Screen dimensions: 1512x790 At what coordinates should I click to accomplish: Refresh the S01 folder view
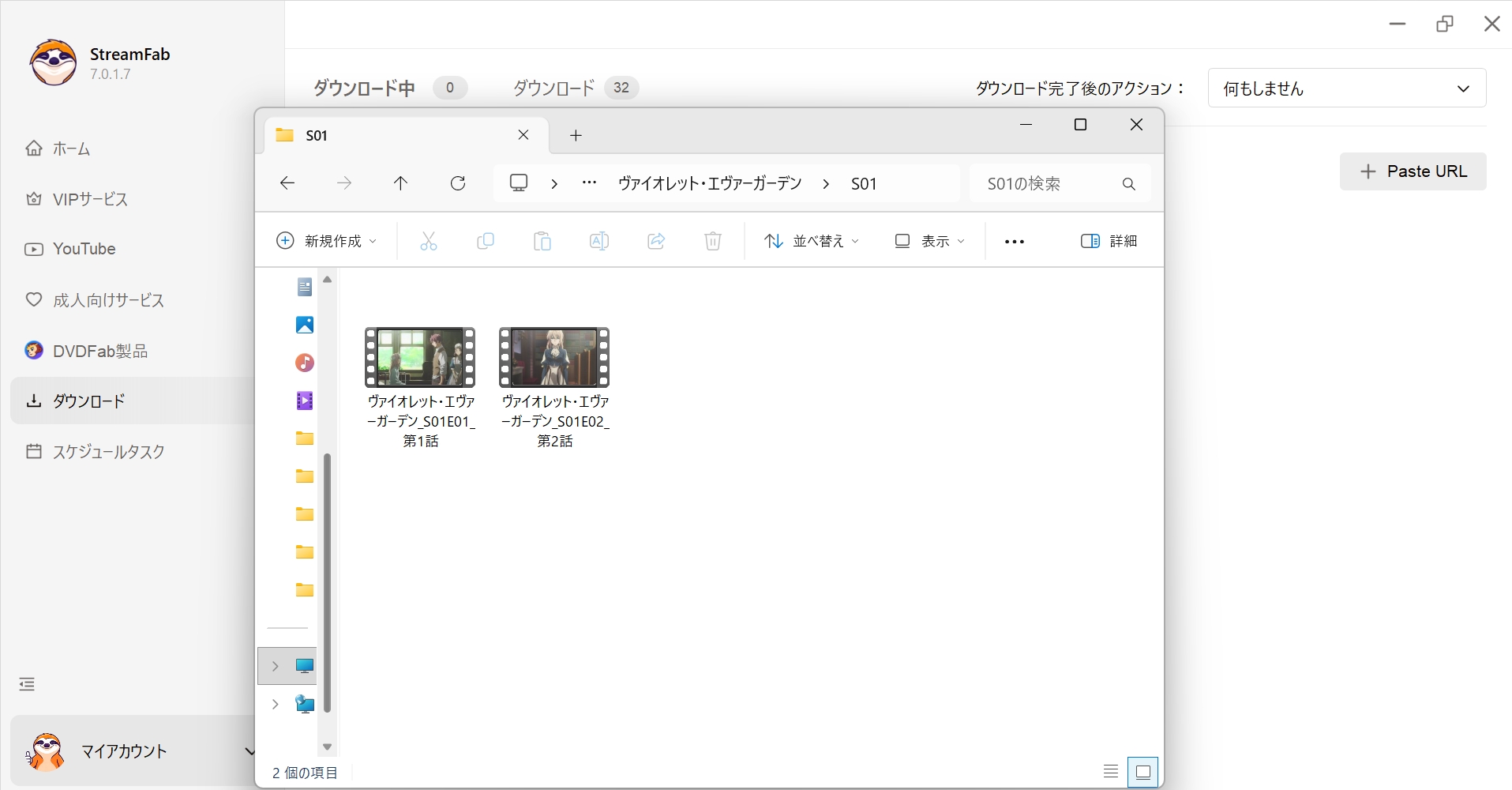(458, 182)
